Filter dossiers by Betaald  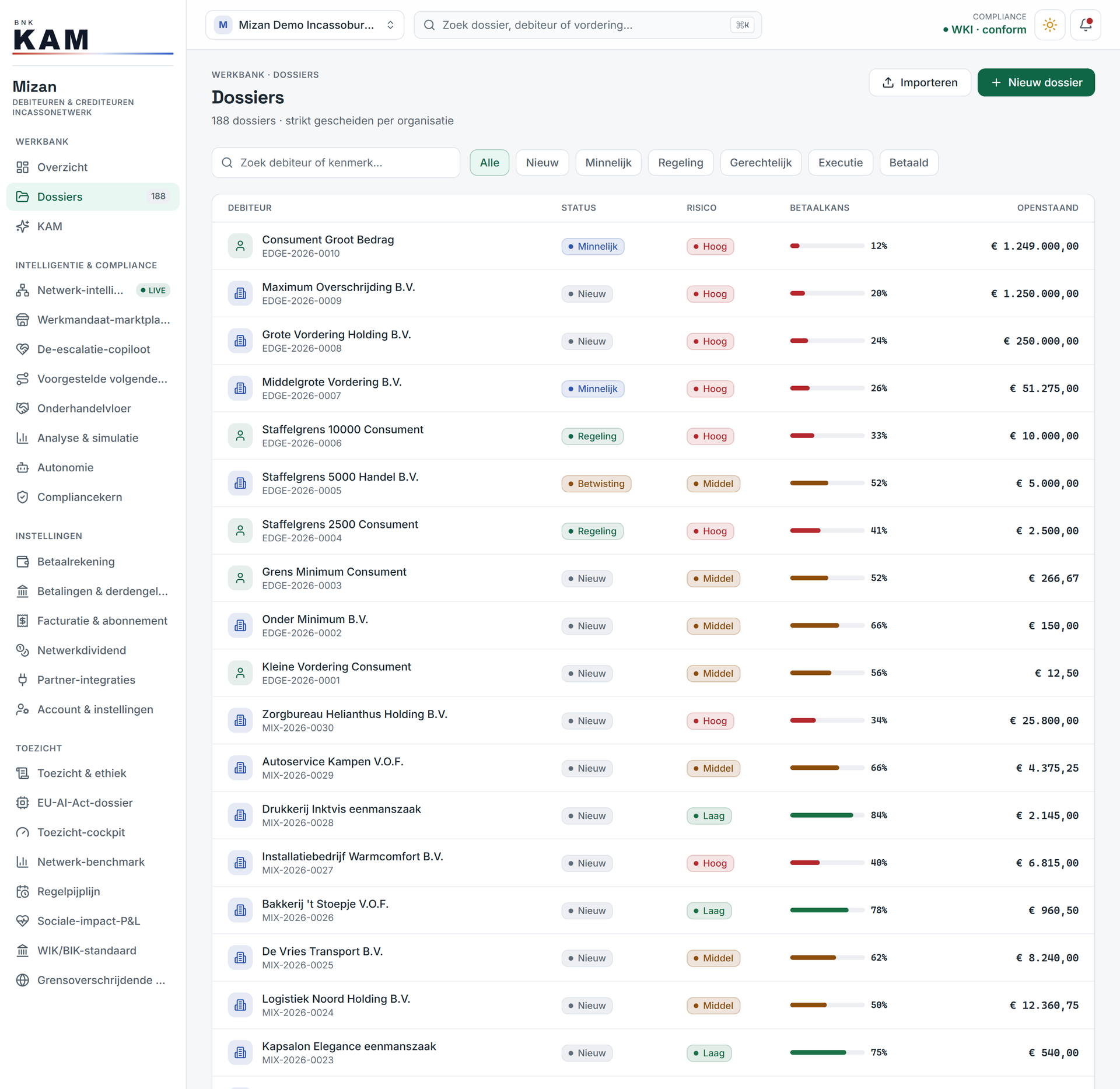click(908, 163)
